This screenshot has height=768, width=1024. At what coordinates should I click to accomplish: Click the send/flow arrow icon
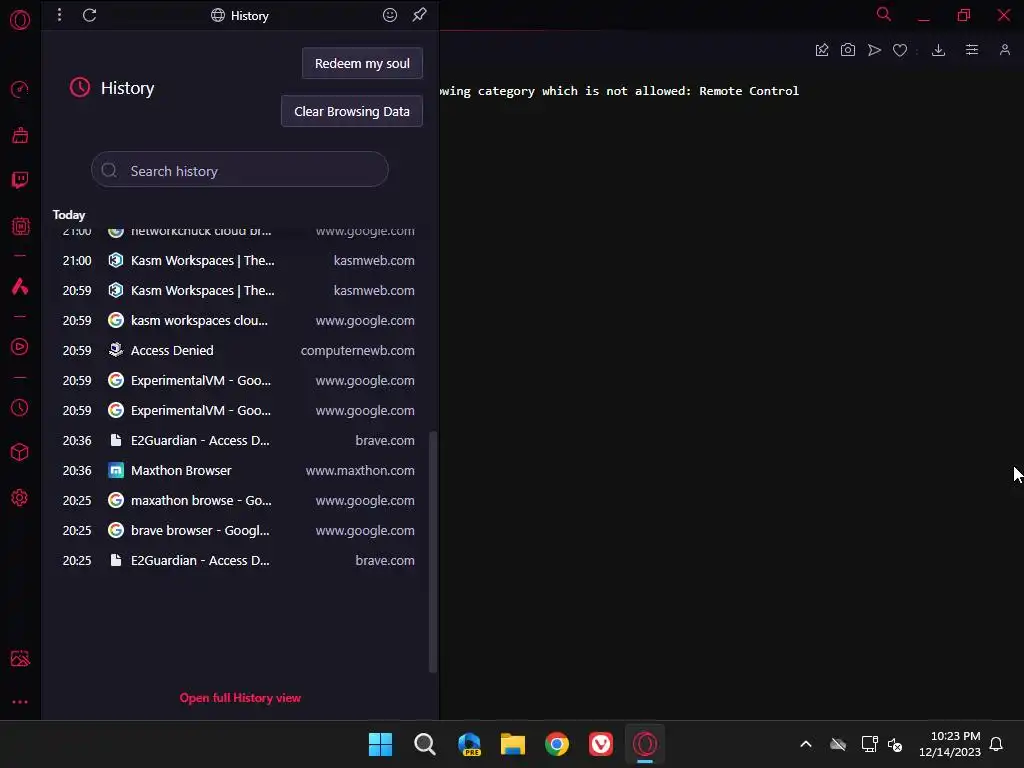(874, 50)
